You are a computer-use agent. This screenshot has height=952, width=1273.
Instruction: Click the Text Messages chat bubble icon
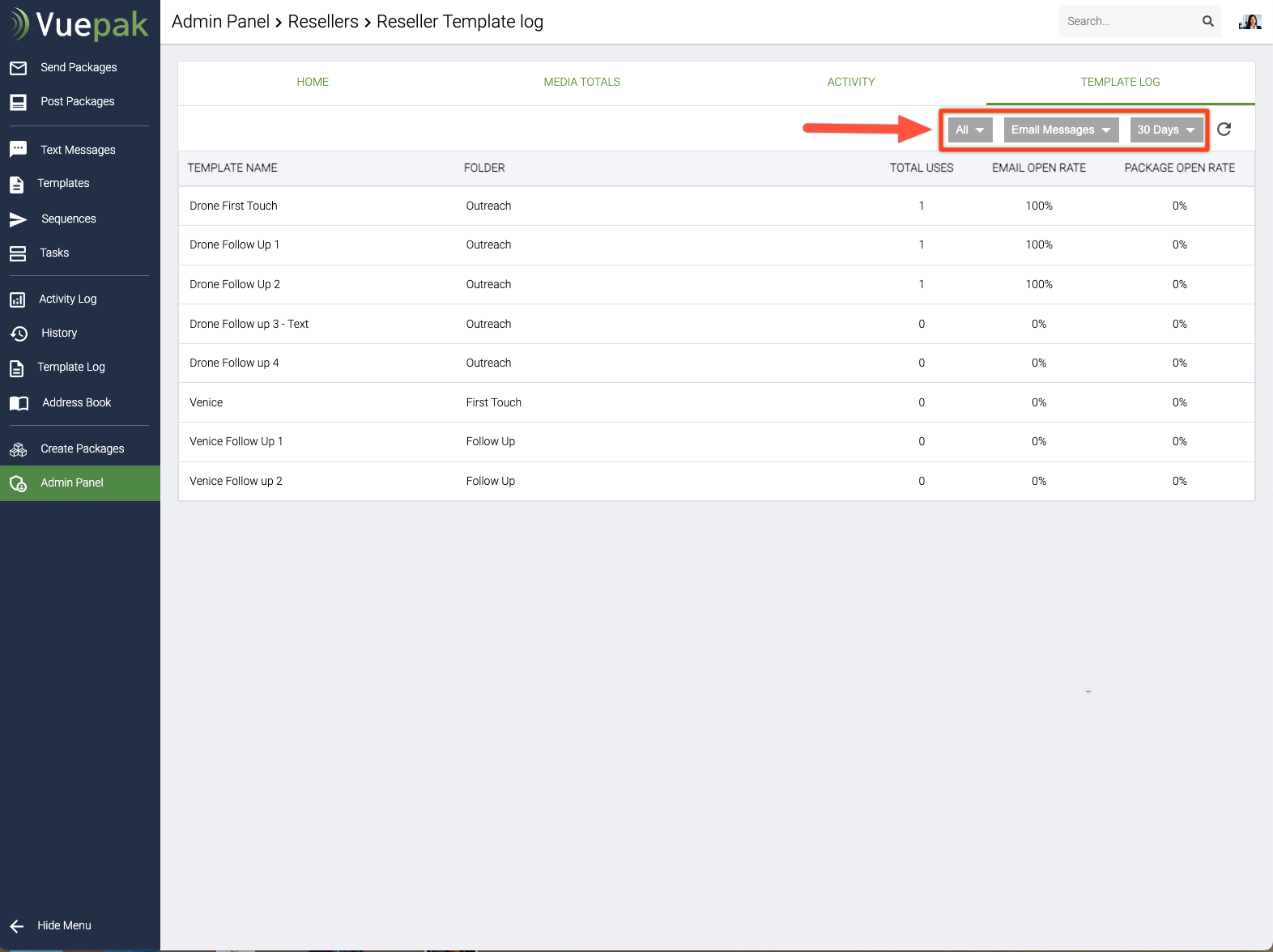(18, 150)
